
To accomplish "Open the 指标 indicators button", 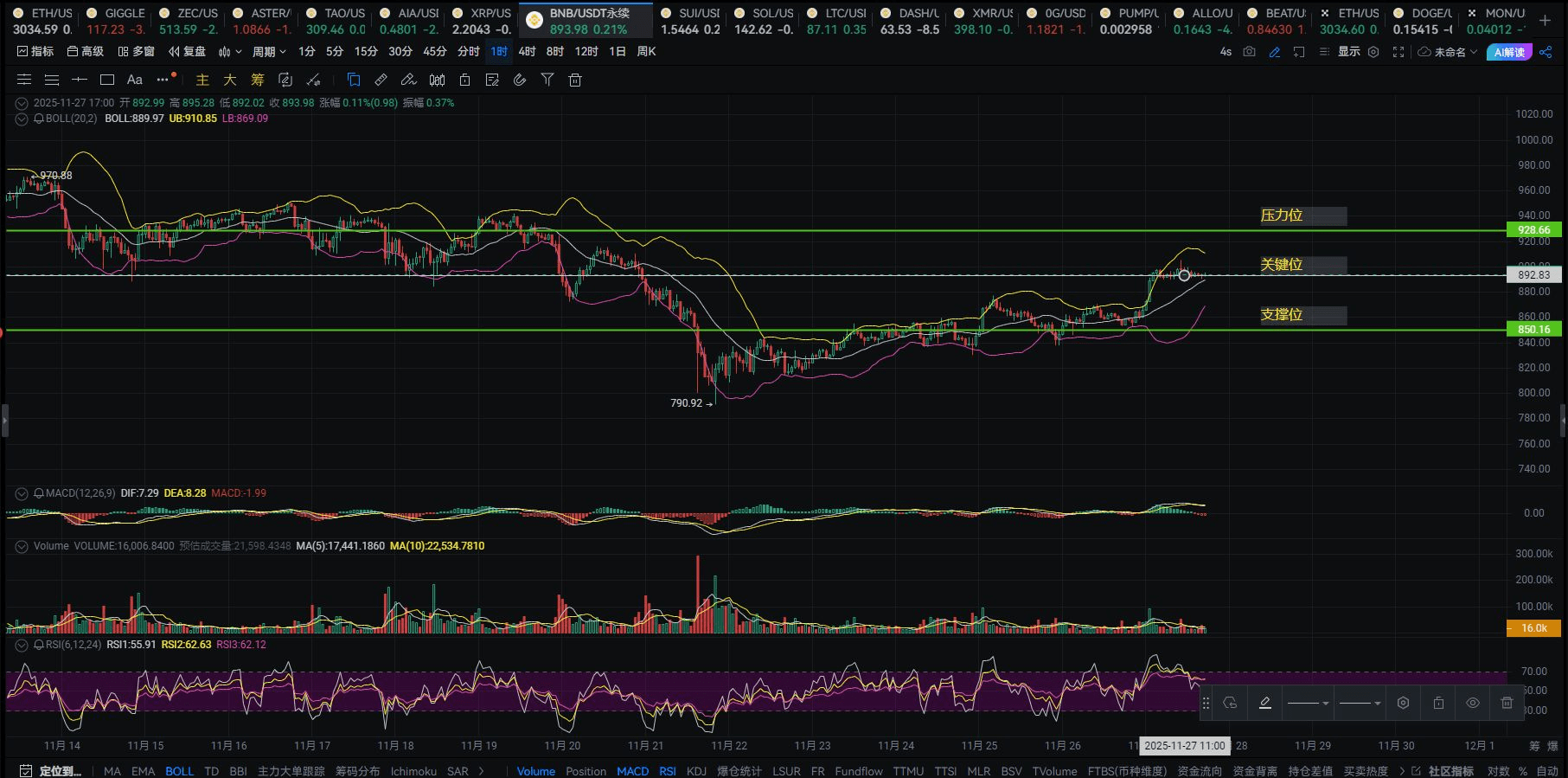I will click(x=35, y=52).
